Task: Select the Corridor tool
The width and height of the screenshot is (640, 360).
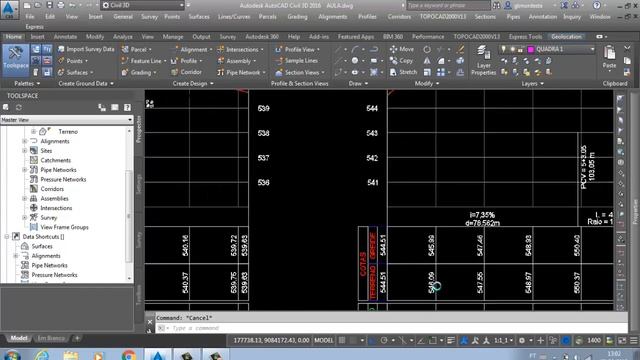Action: (x=187, y=72)
